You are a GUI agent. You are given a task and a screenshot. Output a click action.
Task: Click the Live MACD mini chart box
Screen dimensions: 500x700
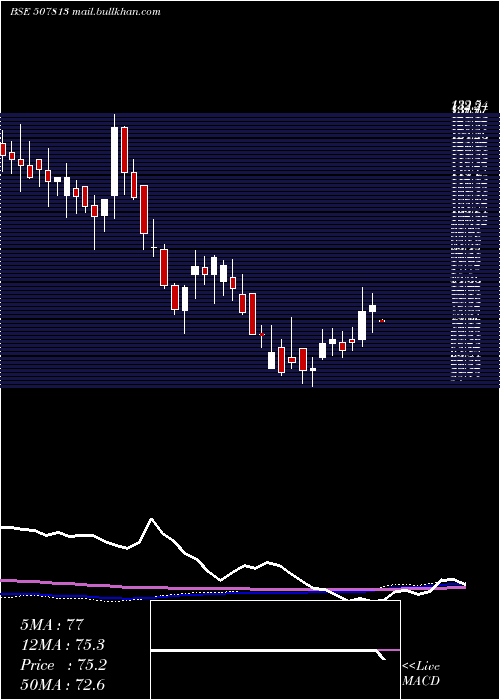click(275, 650)
